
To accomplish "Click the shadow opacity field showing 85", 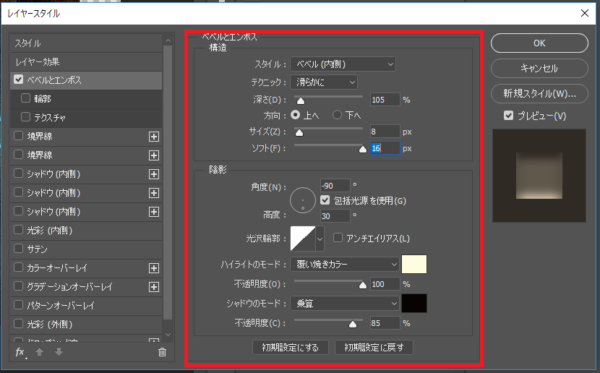I will click(x=385, y=323).
